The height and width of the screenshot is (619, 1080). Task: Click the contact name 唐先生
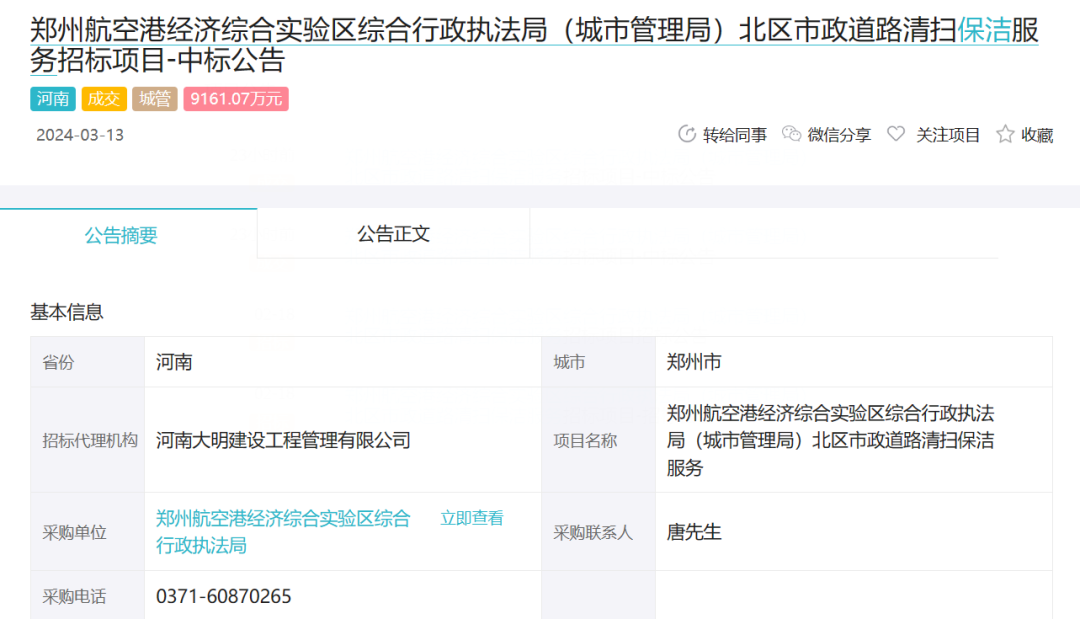(x=694, y=532)
